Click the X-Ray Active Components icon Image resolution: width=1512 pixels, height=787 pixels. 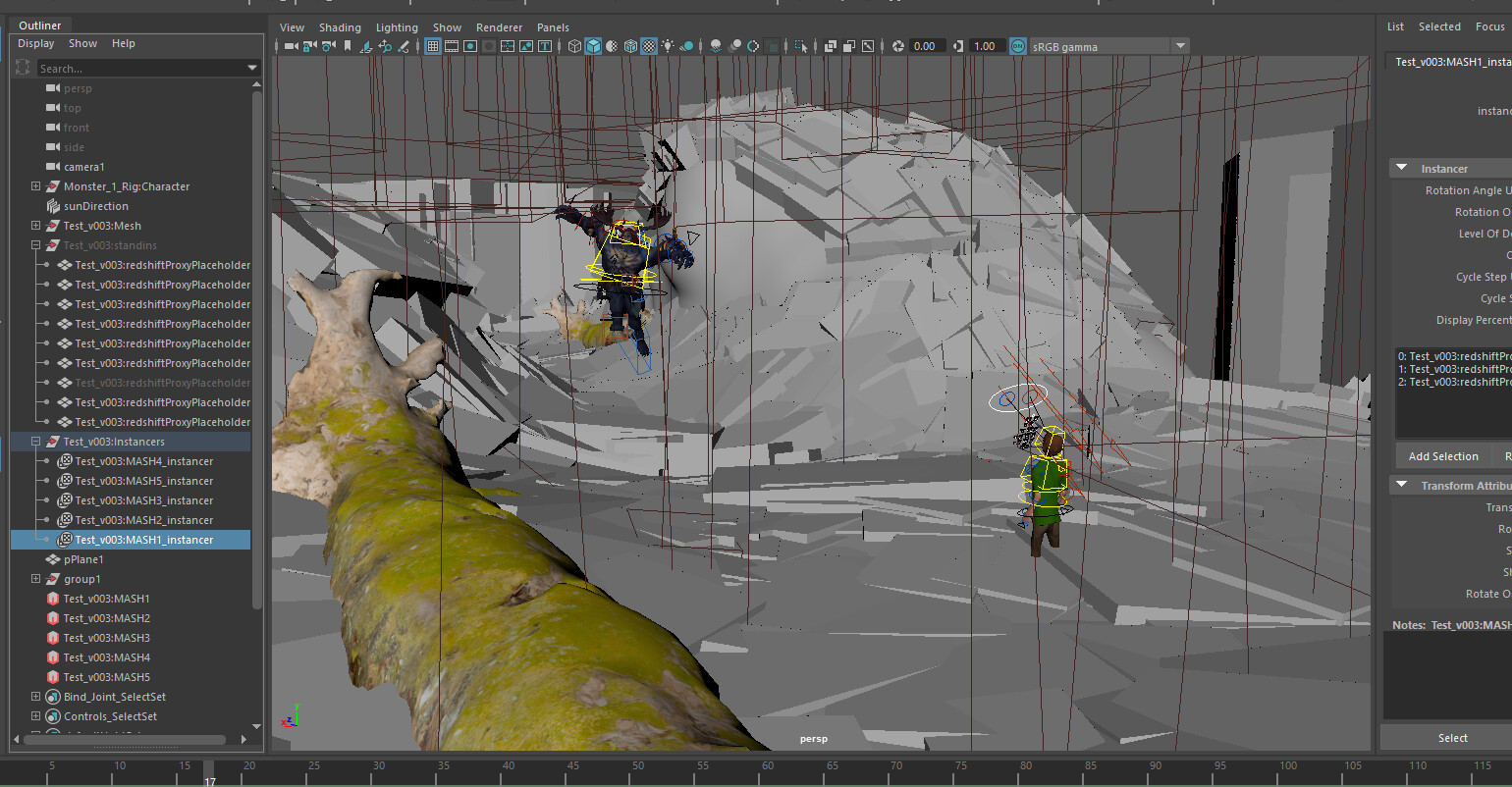(x=849, y=46)
